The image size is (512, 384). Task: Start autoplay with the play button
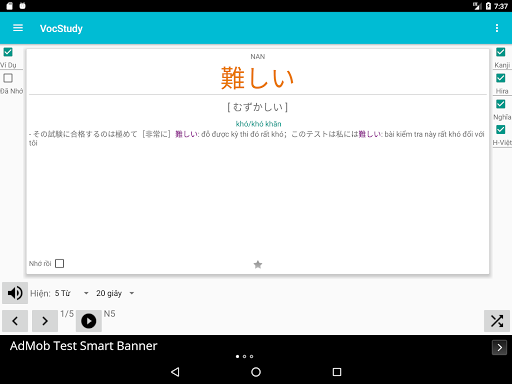coord(89,321)
